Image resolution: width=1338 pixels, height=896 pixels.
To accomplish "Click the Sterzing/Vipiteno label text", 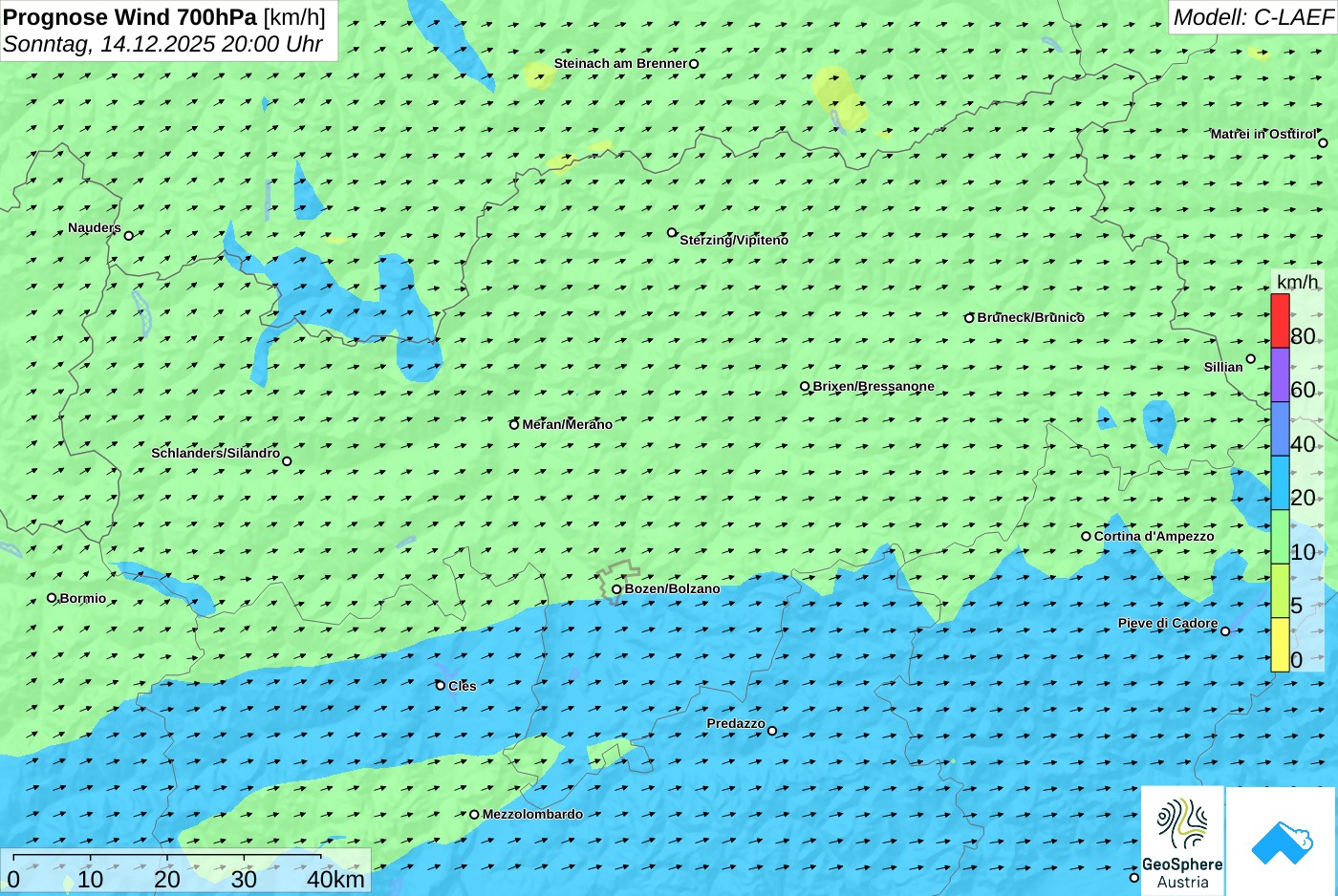I will pos(734,240).
